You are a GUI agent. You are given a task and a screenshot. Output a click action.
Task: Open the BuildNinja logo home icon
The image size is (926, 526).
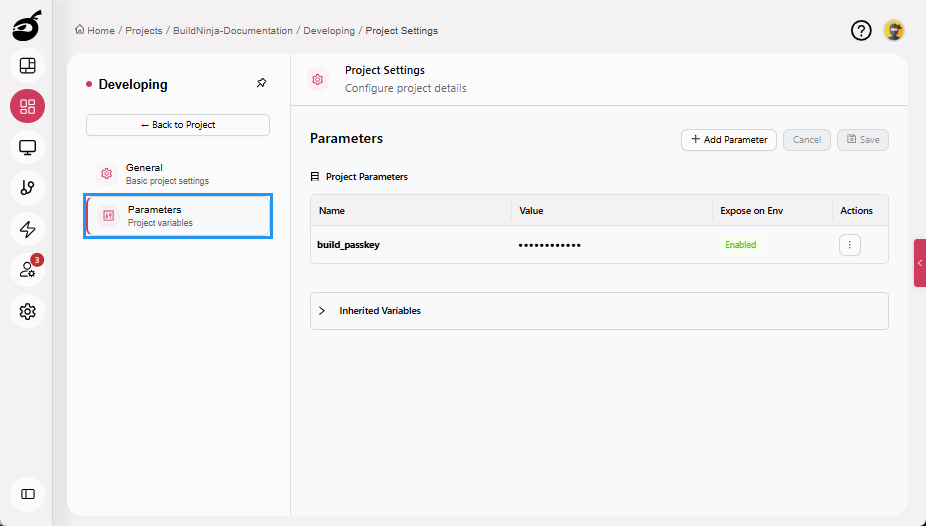coord(27,26)
